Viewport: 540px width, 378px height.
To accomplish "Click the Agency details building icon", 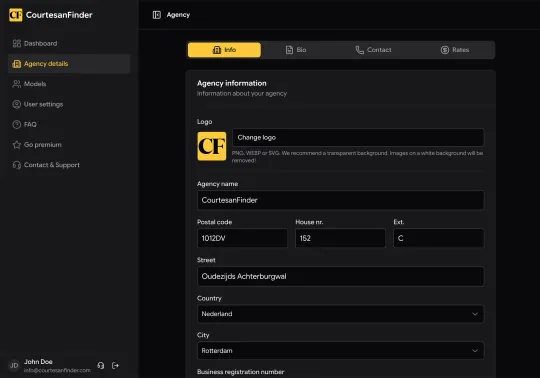I will (x=17, y=64).
